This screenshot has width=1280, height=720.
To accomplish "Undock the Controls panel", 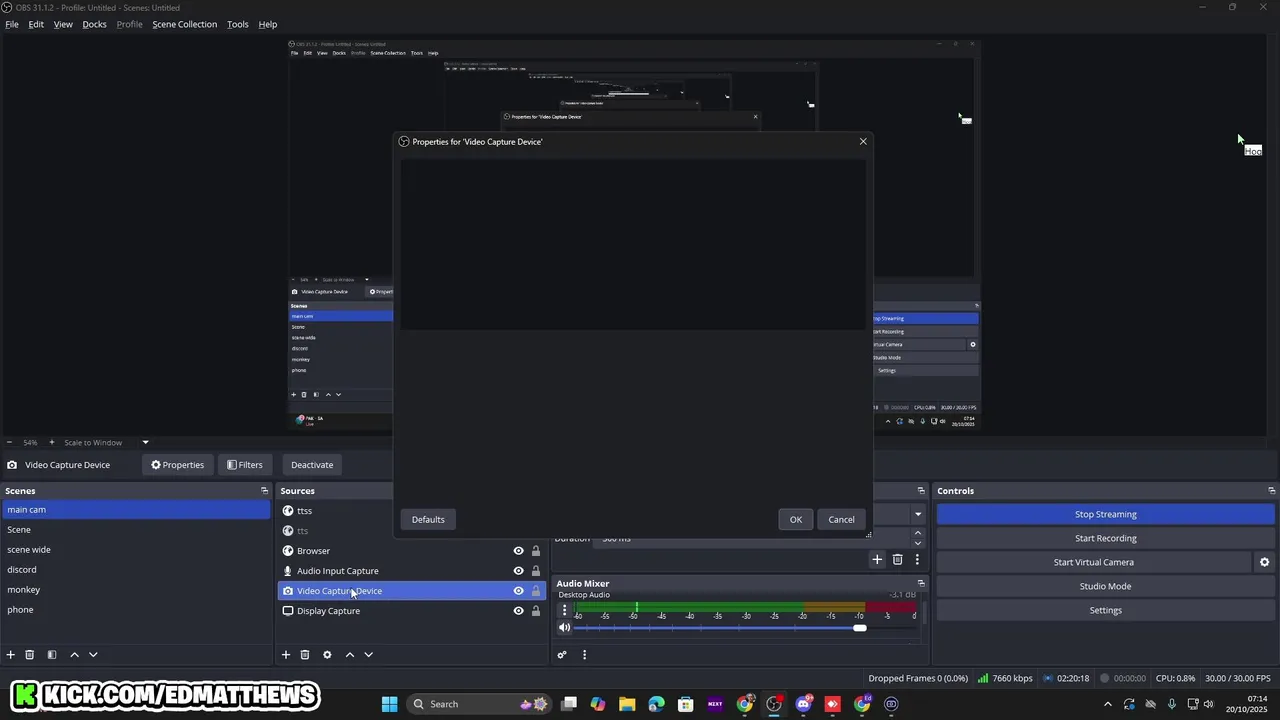I will point(1271,491).
